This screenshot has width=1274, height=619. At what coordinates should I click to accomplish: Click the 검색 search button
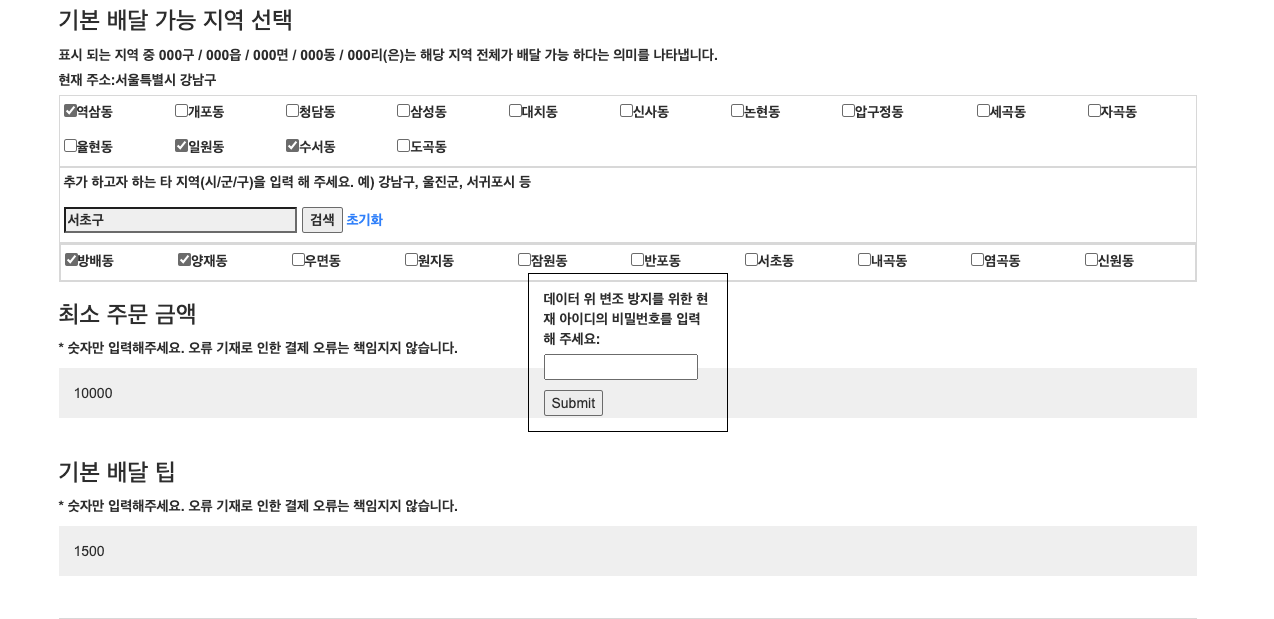click(x=322, y=220)
